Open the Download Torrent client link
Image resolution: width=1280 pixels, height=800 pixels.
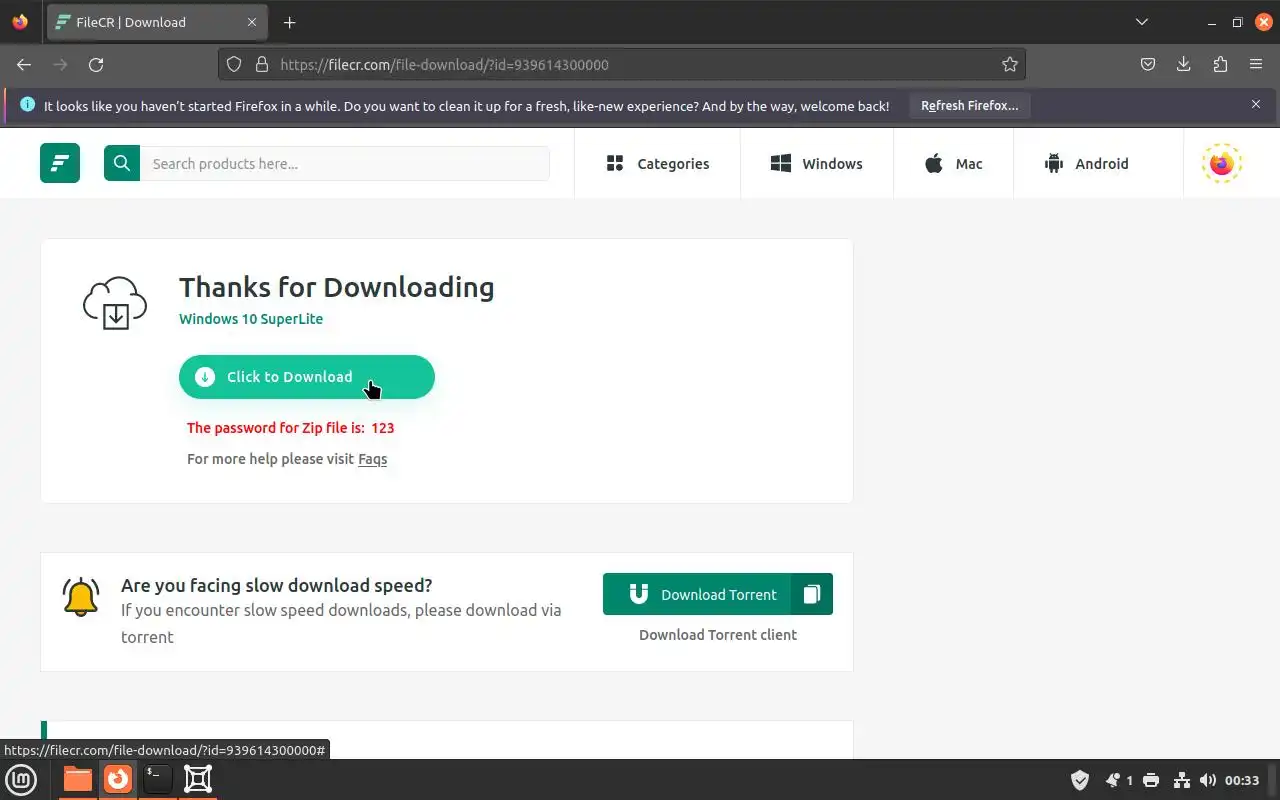718,635
